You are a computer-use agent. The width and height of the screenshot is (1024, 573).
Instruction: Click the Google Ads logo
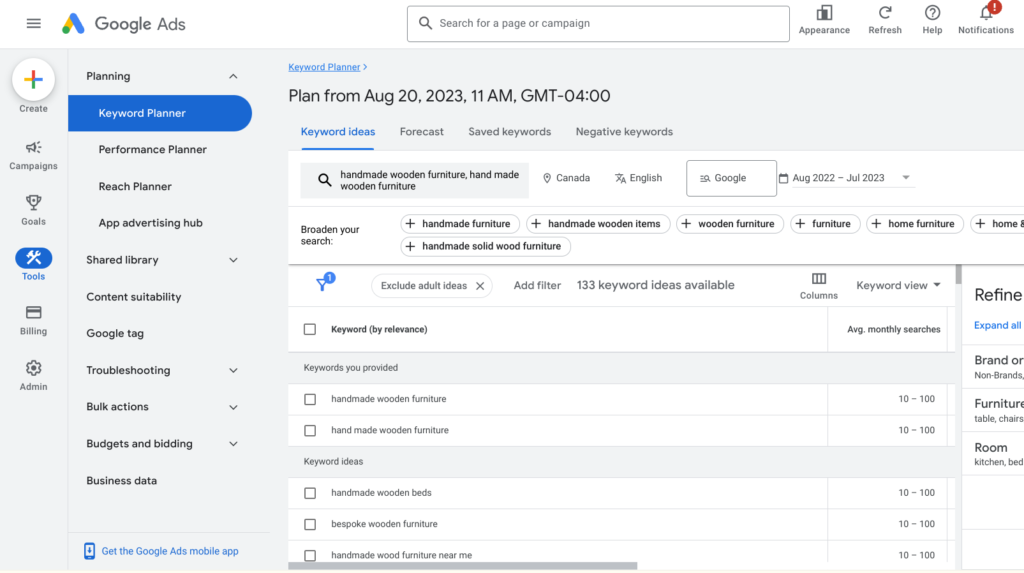coord(123,24)
